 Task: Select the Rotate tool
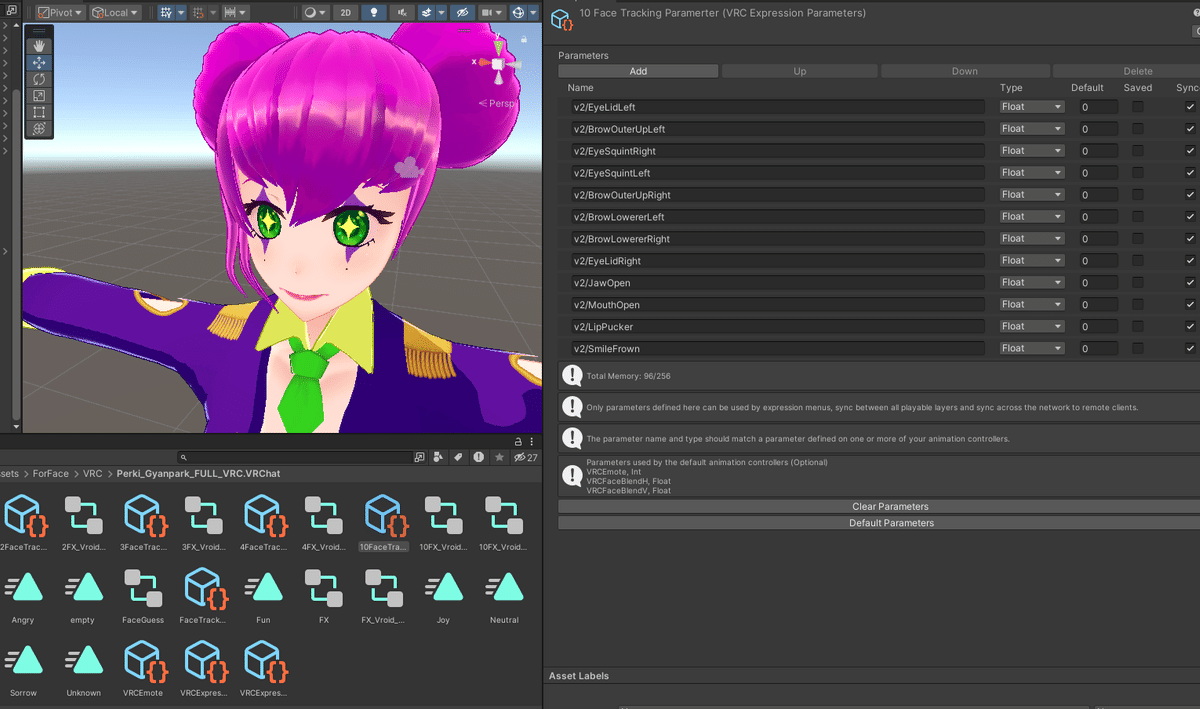(39, 79)
